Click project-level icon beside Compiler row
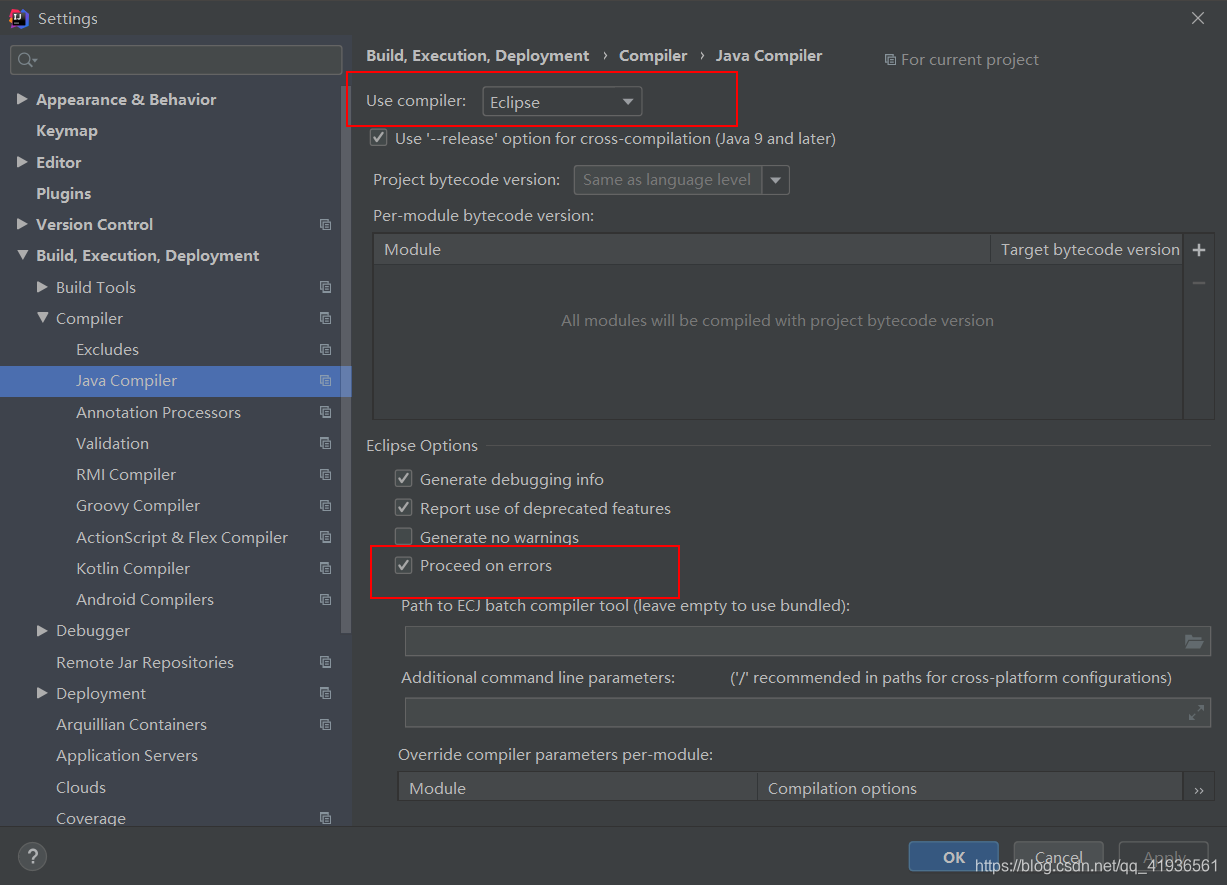This screenshot has width=1227, height=885. (x=325, y=318)
